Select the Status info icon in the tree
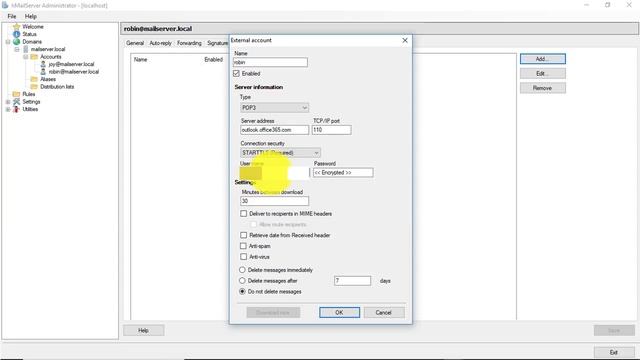This screenshot has height=360, width=640. (x=17, y=34)
